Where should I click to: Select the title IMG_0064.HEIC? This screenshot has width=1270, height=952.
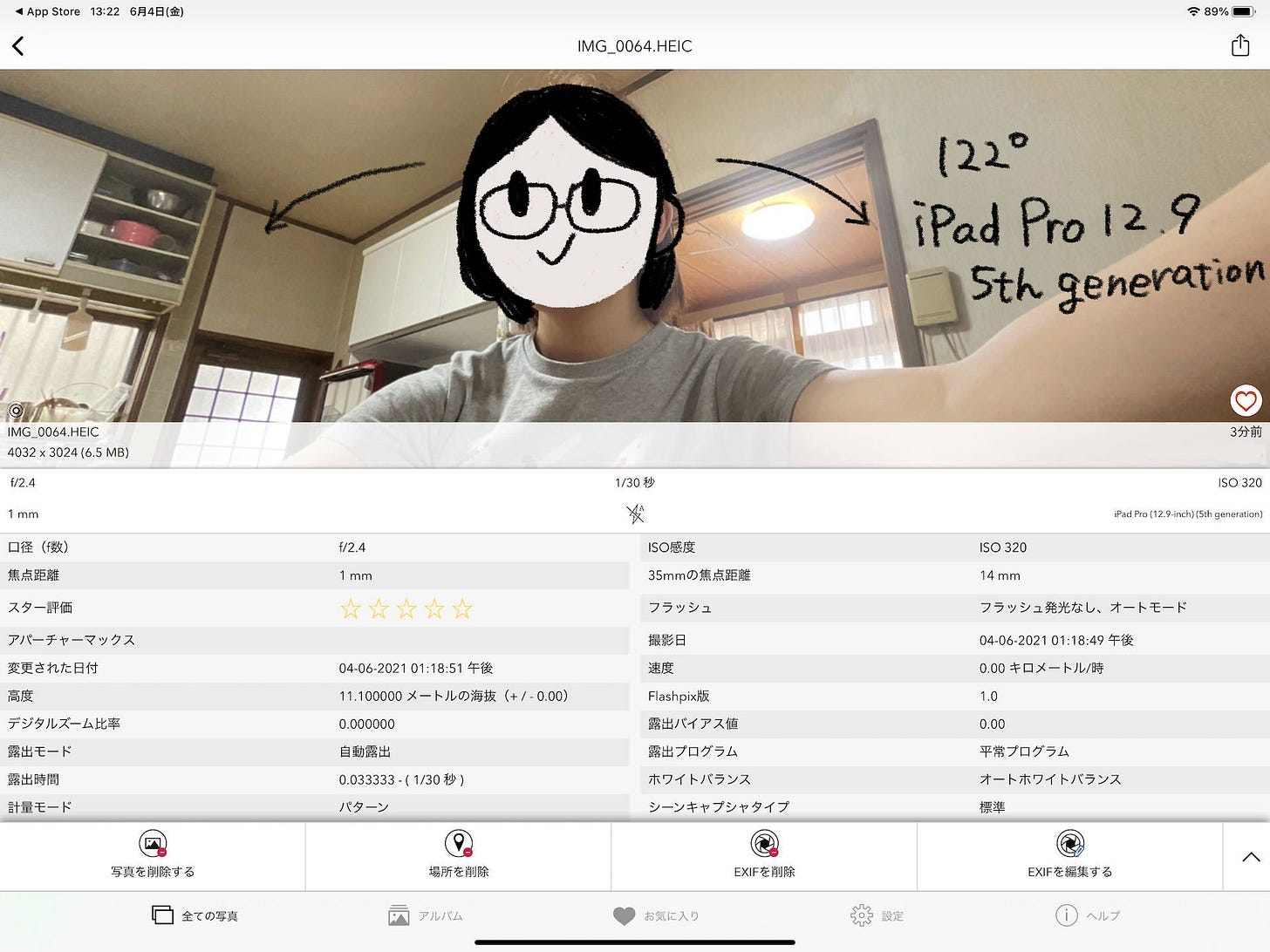point(635,46)
